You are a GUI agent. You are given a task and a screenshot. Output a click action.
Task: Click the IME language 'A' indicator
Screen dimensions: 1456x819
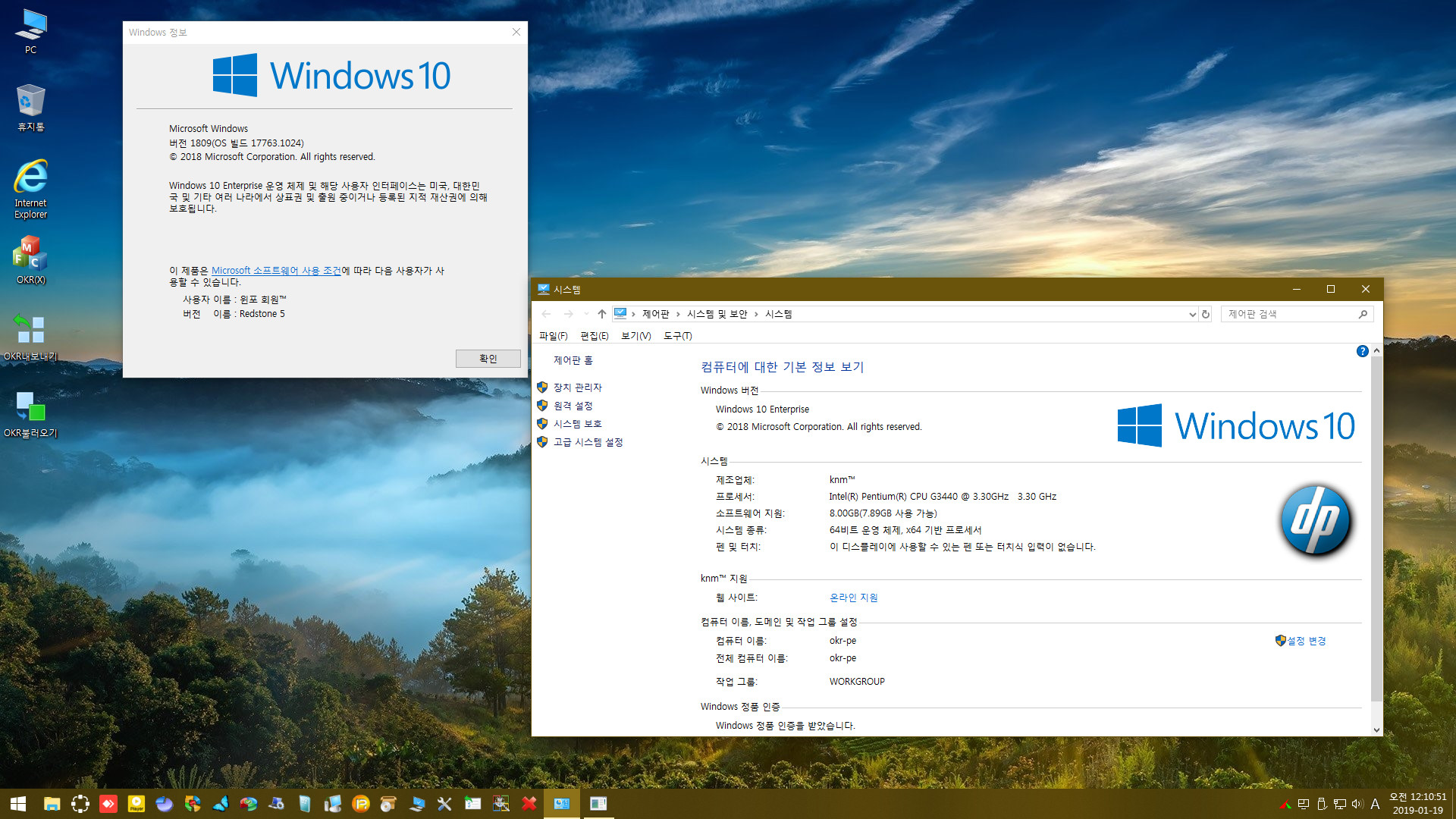[x=1375, y=804]
